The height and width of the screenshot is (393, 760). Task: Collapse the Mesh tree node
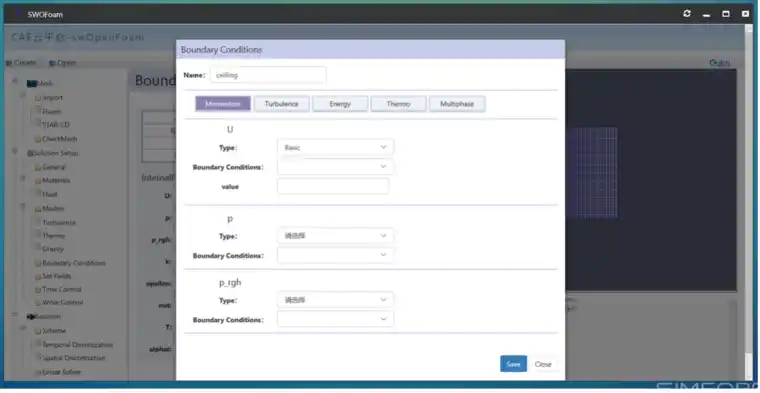pos(15,81)
